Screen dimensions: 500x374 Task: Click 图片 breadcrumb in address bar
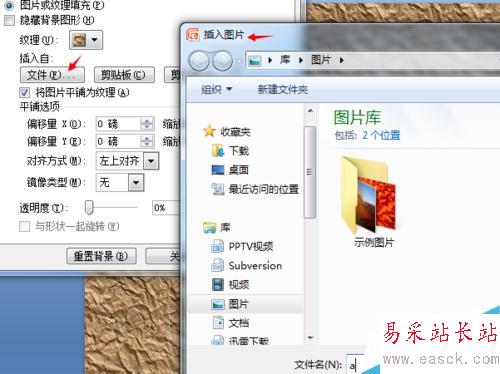[321, 60]
